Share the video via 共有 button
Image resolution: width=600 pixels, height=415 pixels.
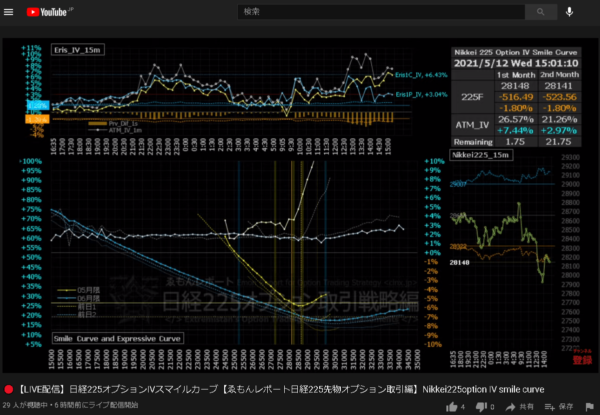(x=520, y=407)
